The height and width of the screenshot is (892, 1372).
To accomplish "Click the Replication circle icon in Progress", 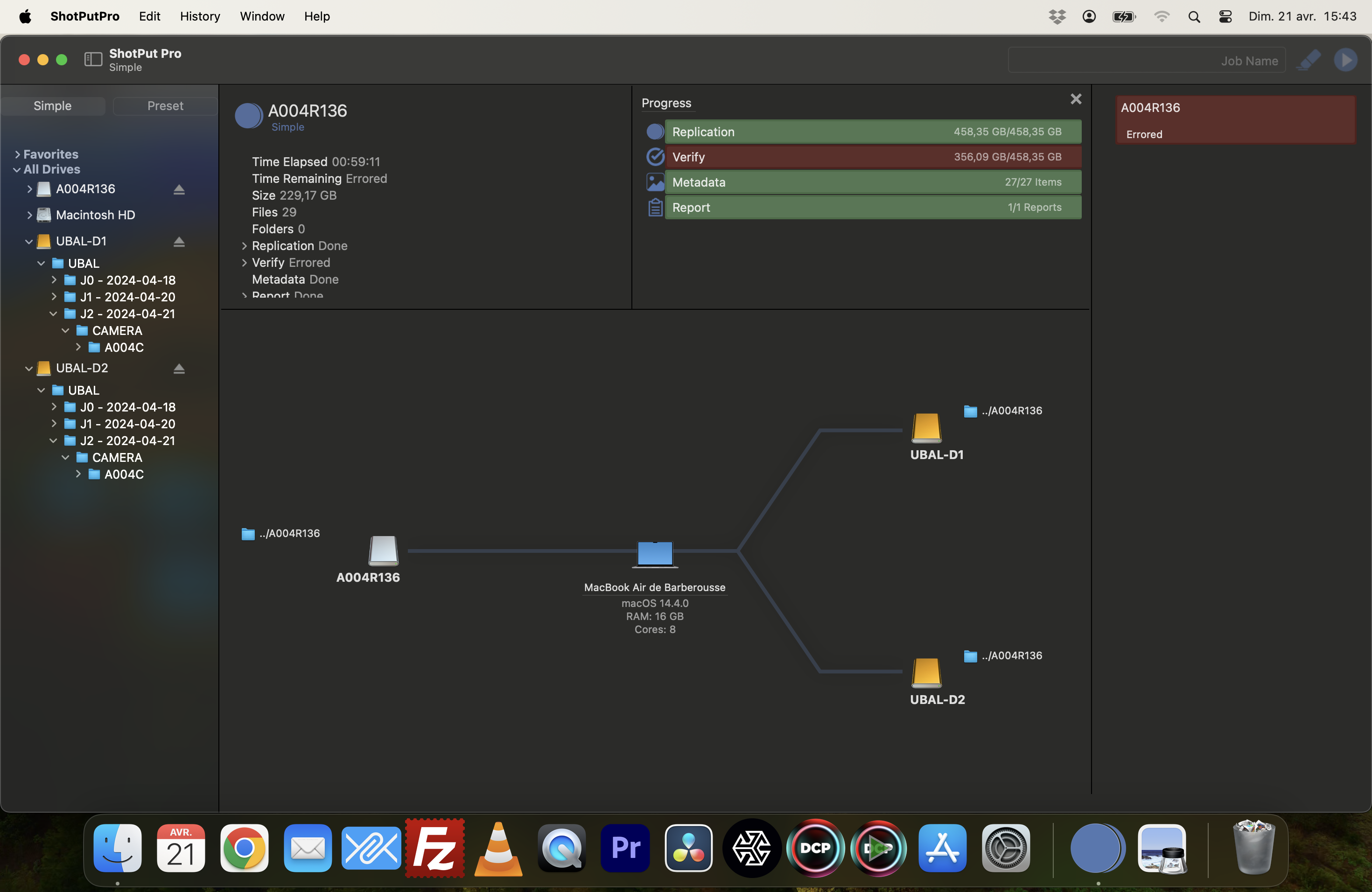I will tap(655, 132).
